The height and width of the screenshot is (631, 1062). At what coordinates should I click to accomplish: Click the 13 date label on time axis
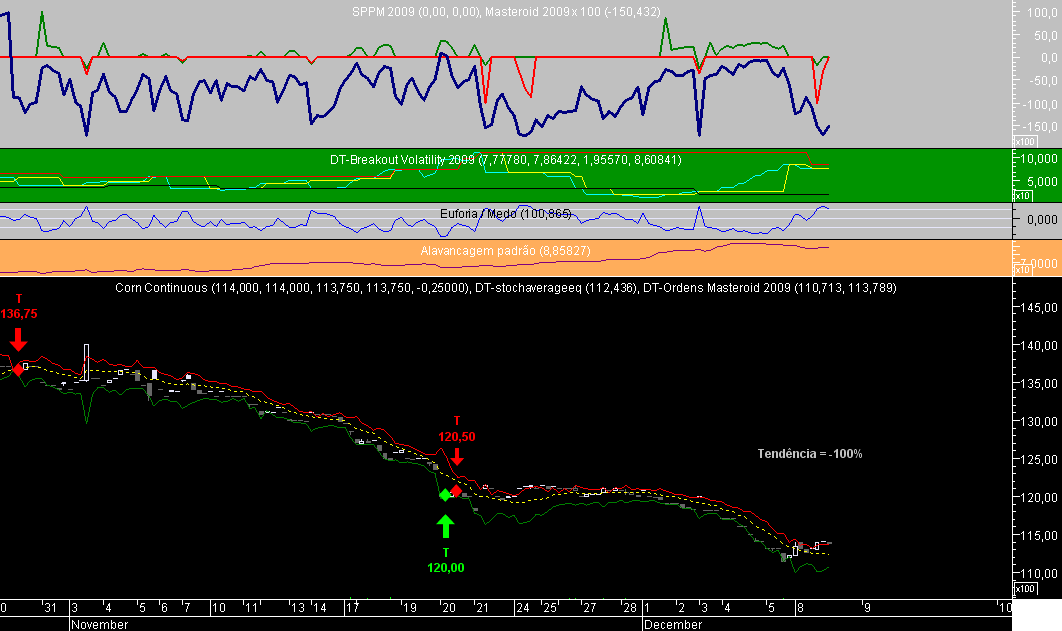click(x=298, y=608)
